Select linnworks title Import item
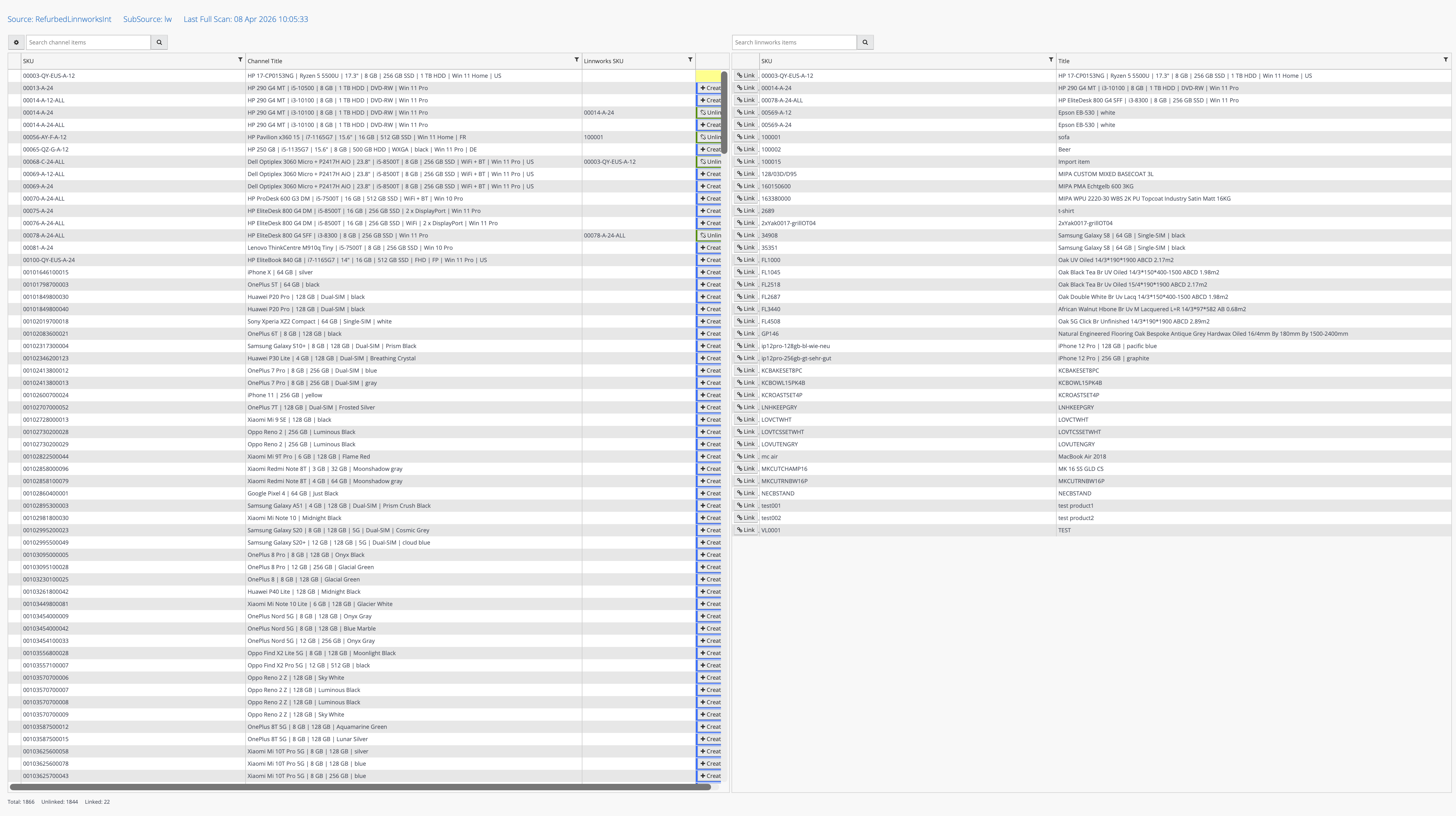The width and height of the screenshot is (1456, 816). tap(1073, 162)
